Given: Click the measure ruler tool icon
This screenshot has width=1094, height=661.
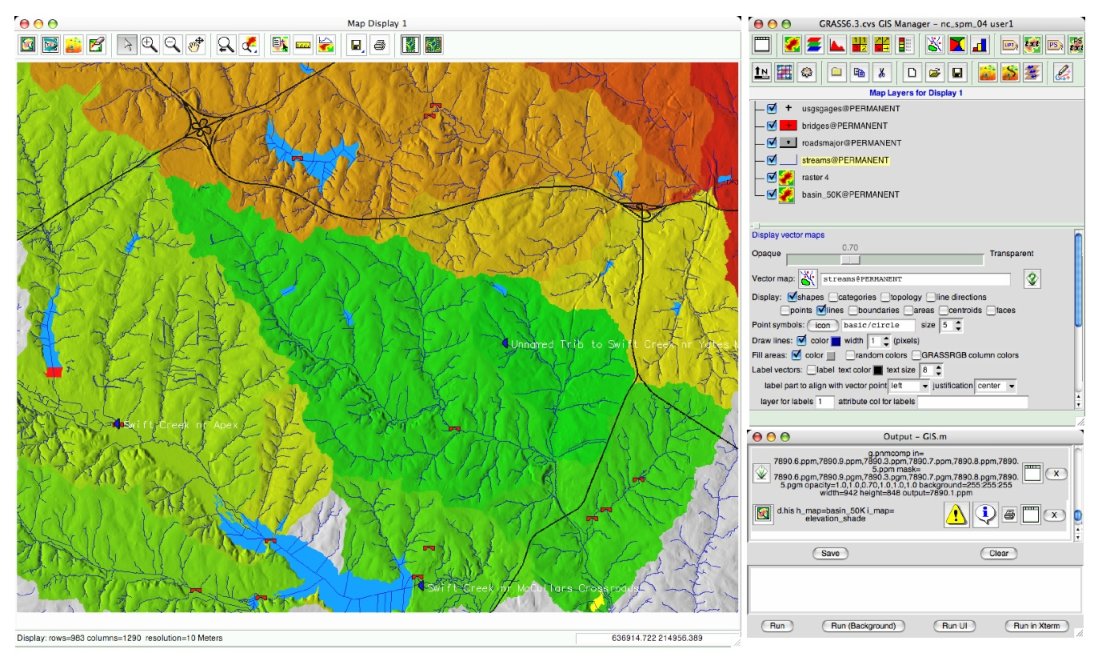Looking at the screenshot, I should click(303, 44).
